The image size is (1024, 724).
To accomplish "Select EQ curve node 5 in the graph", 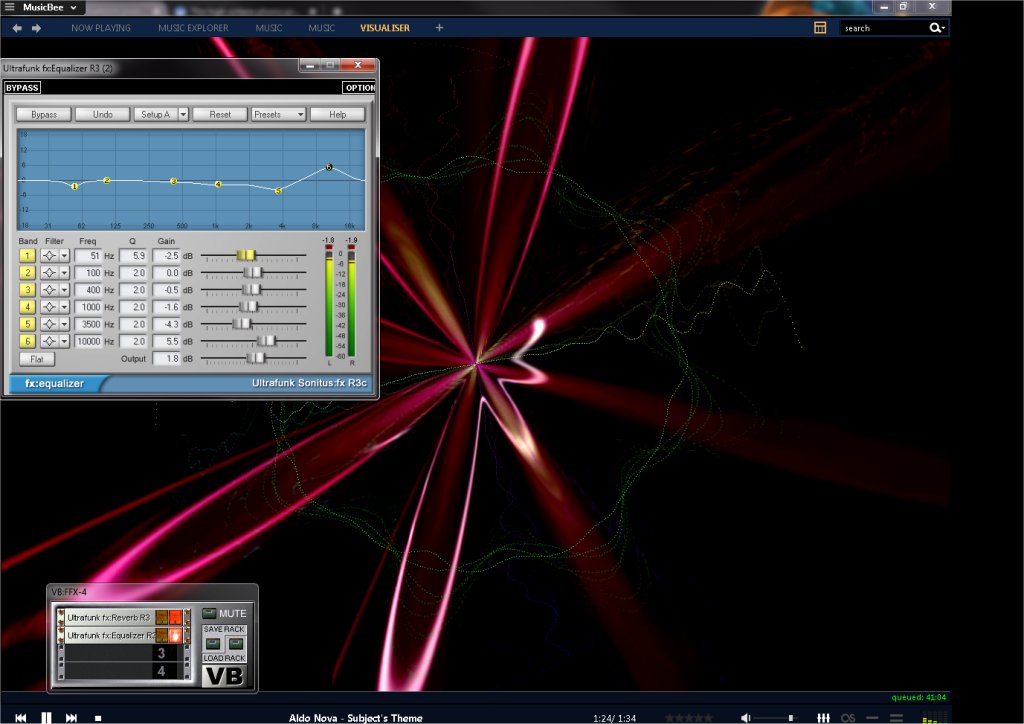I will tap(278, 191).
